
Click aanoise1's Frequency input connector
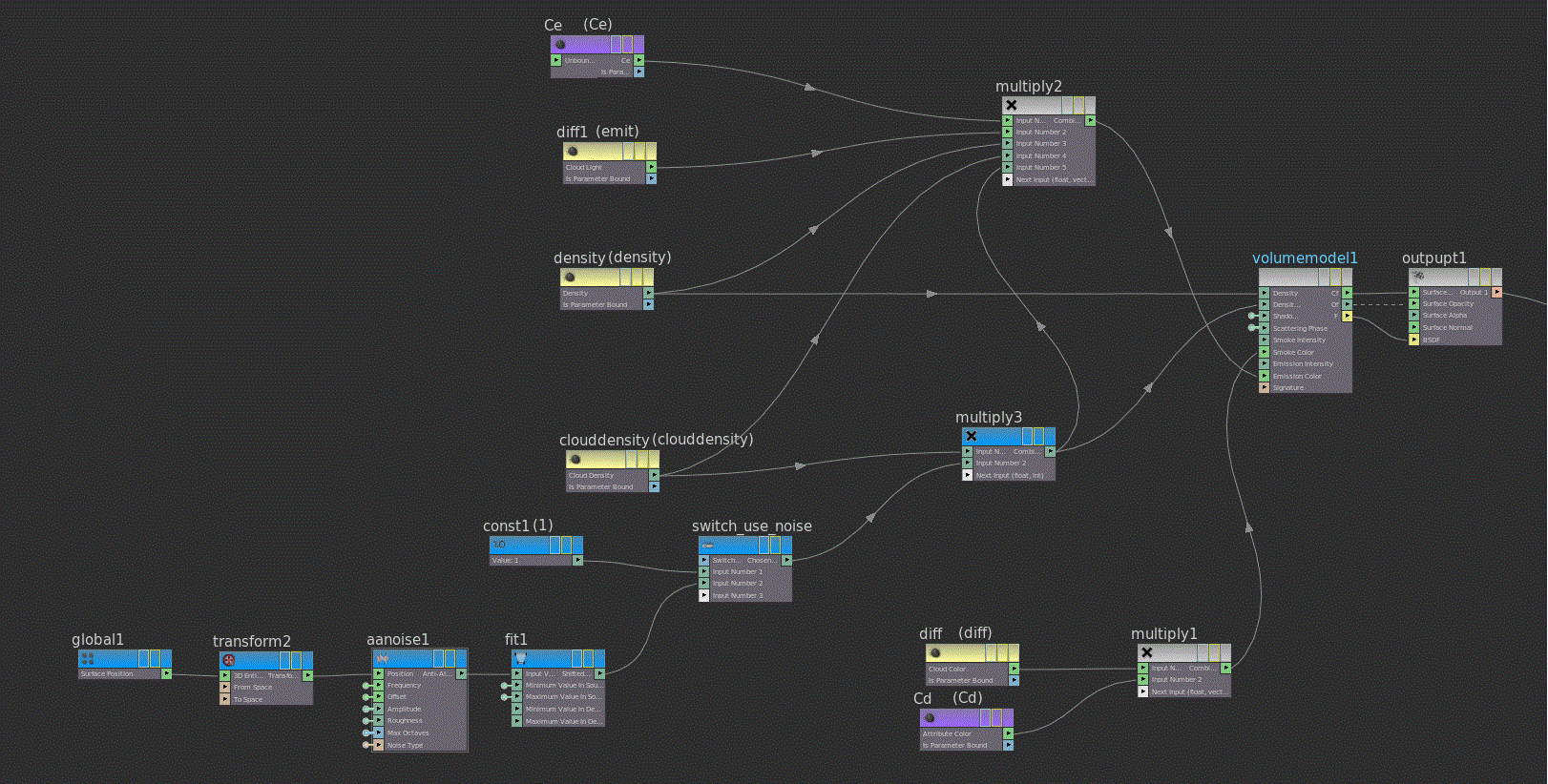pyautogui.click(x=379, y=686)
